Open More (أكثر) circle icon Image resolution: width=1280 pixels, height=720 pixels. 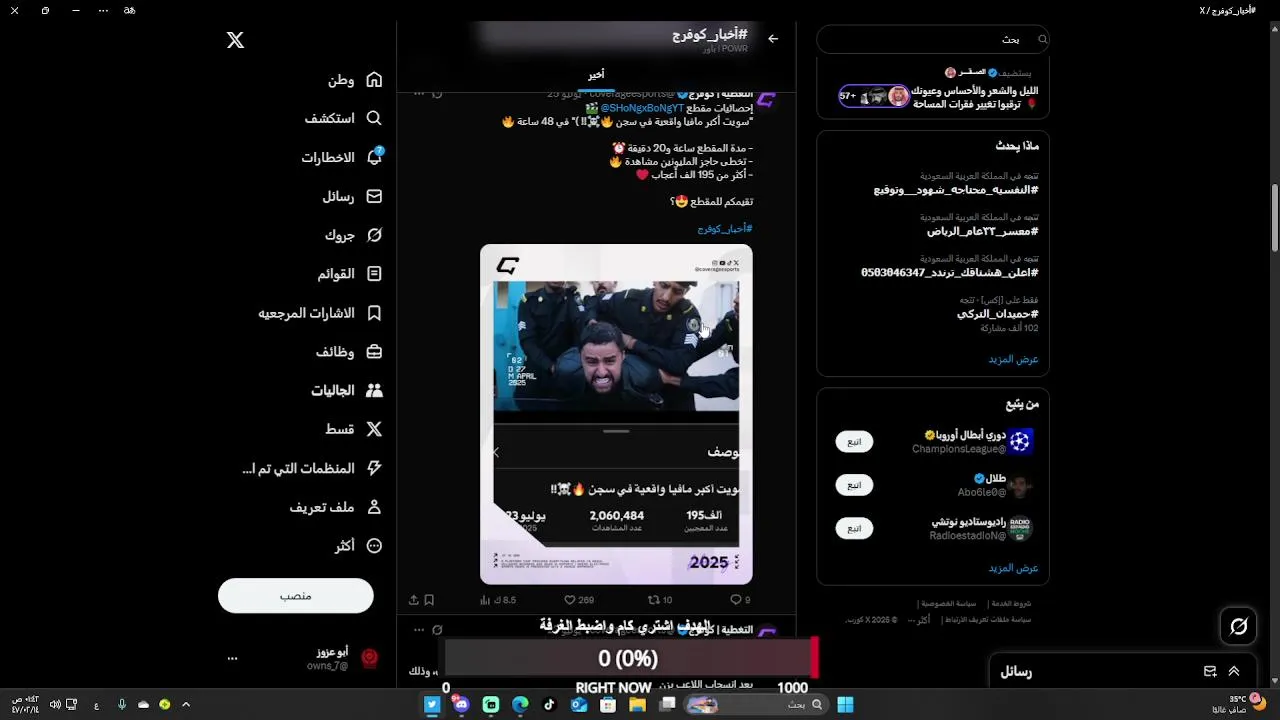click(x=374, y=546)
